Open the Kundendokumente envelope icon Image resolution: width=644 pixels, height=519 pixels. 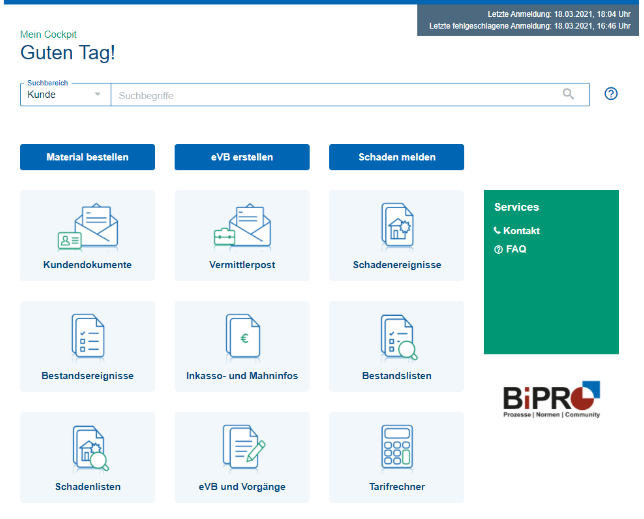click(88, 226)
